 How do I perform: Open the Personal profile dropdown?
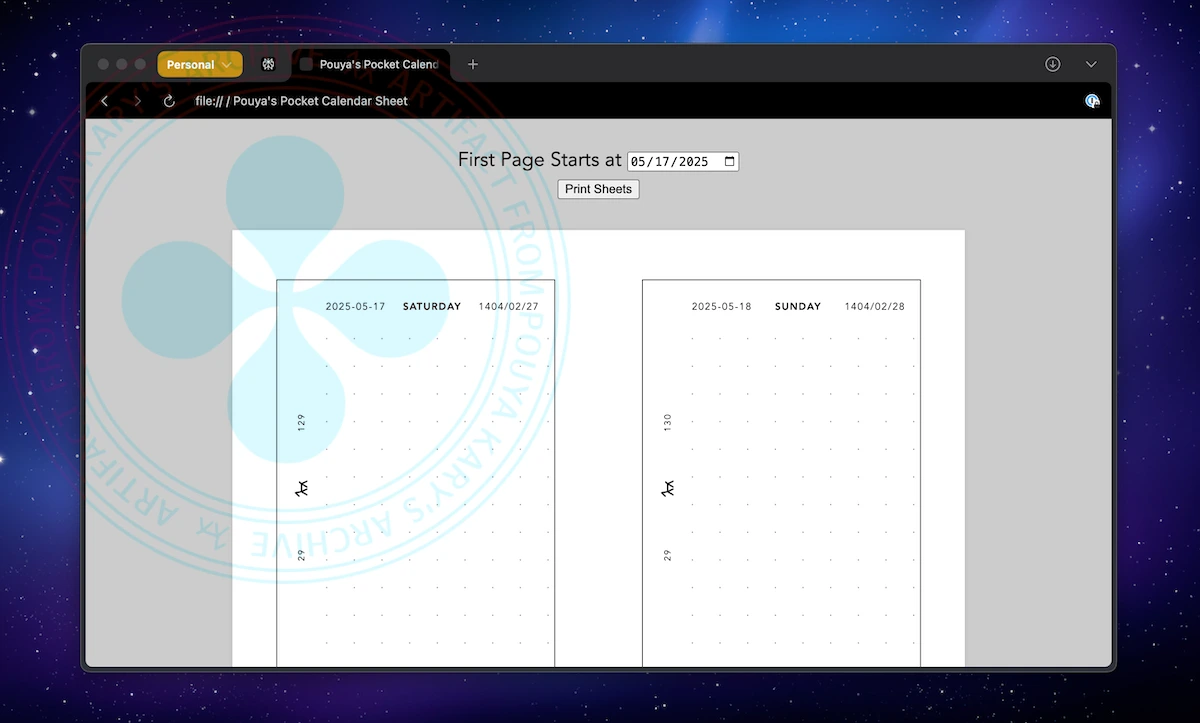(x=200, y=64)
